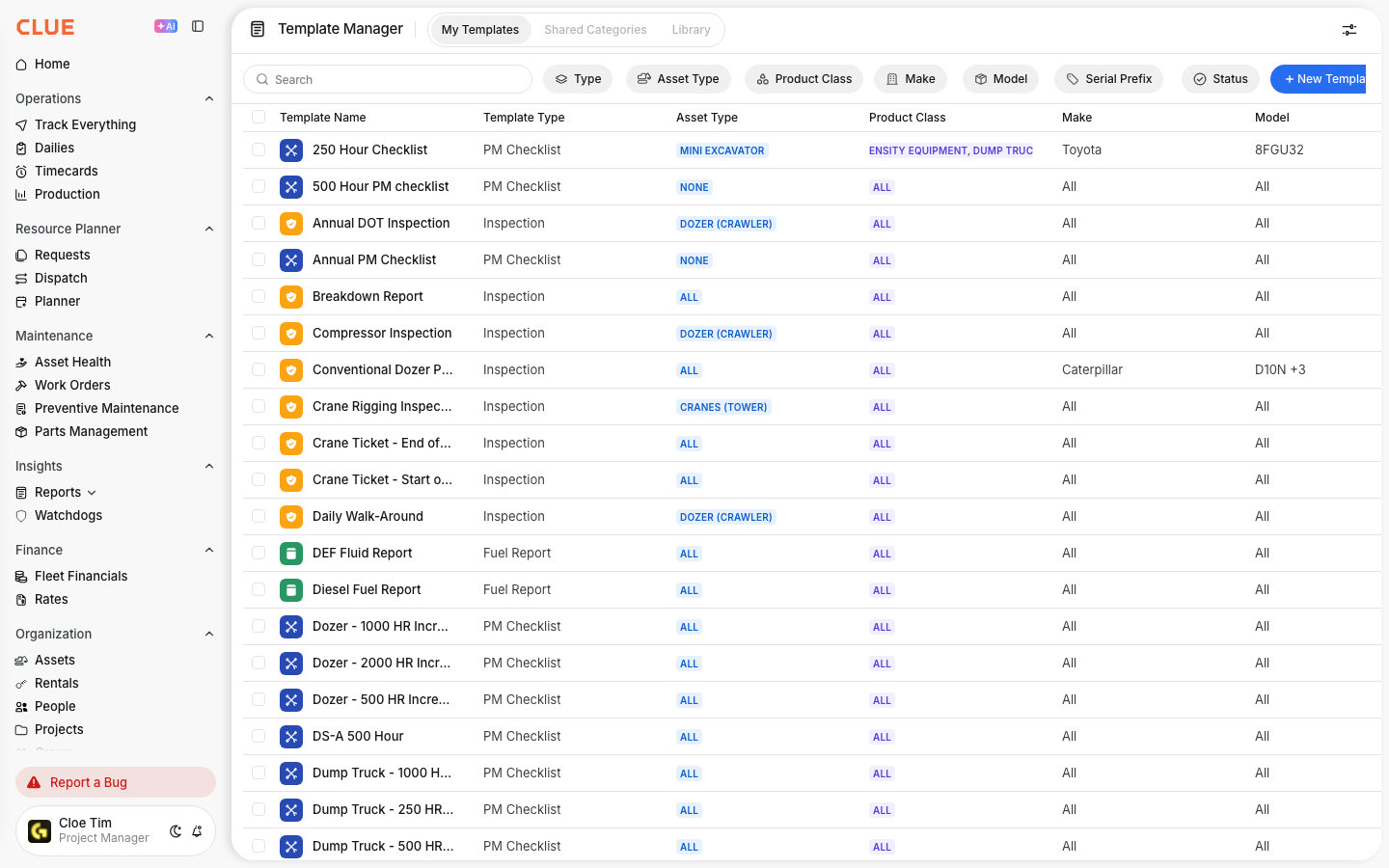Viewport: 1389px width, 868px height.
Task: Switch to Shared Categories tab
Action: (x=595, y=30)
